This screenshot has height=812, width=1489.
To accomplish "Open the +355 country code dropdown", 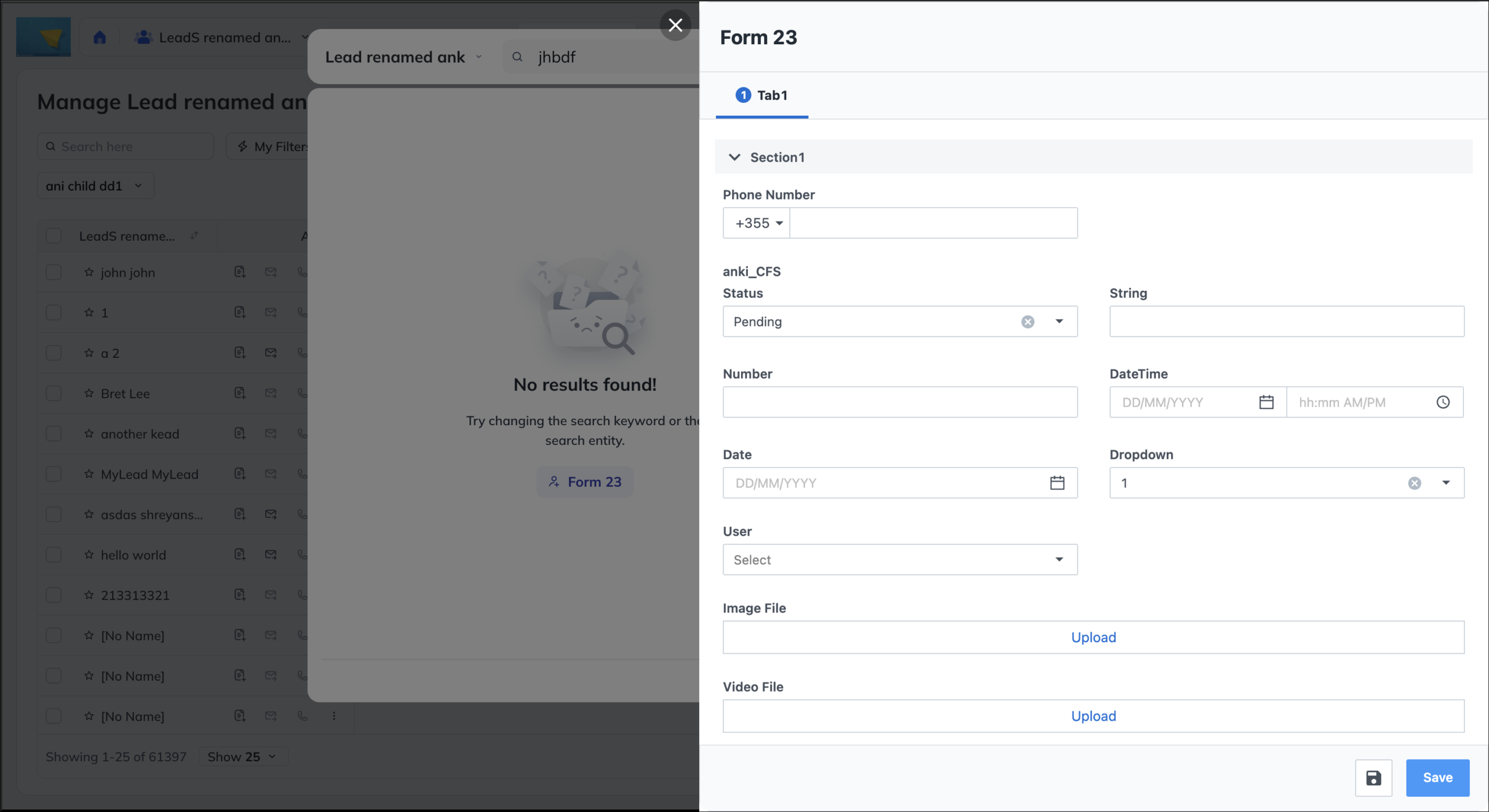I will (757, 223).
